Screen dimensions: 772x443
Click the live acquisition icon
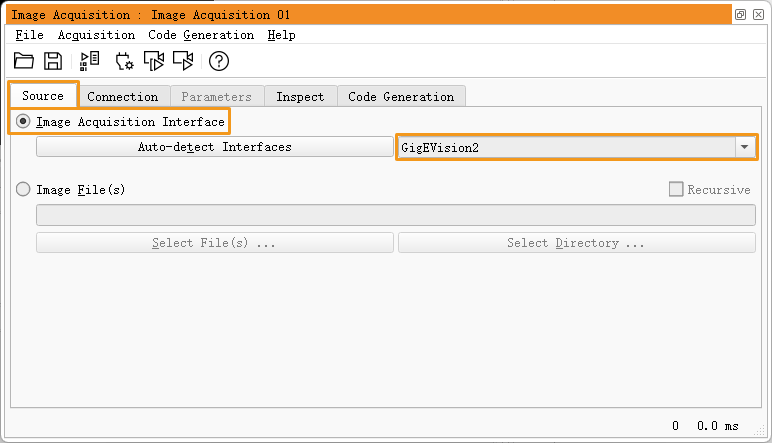click(x=183, y=61)
